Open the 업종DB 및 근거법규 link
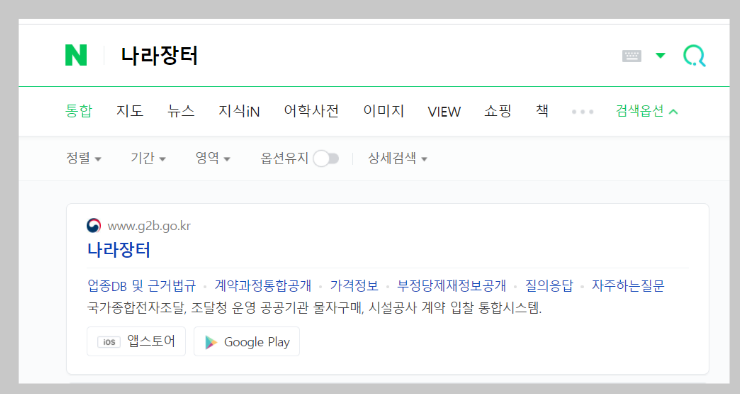Image resolution: width=740 pixels, height=394 pixels. (142, 285)
